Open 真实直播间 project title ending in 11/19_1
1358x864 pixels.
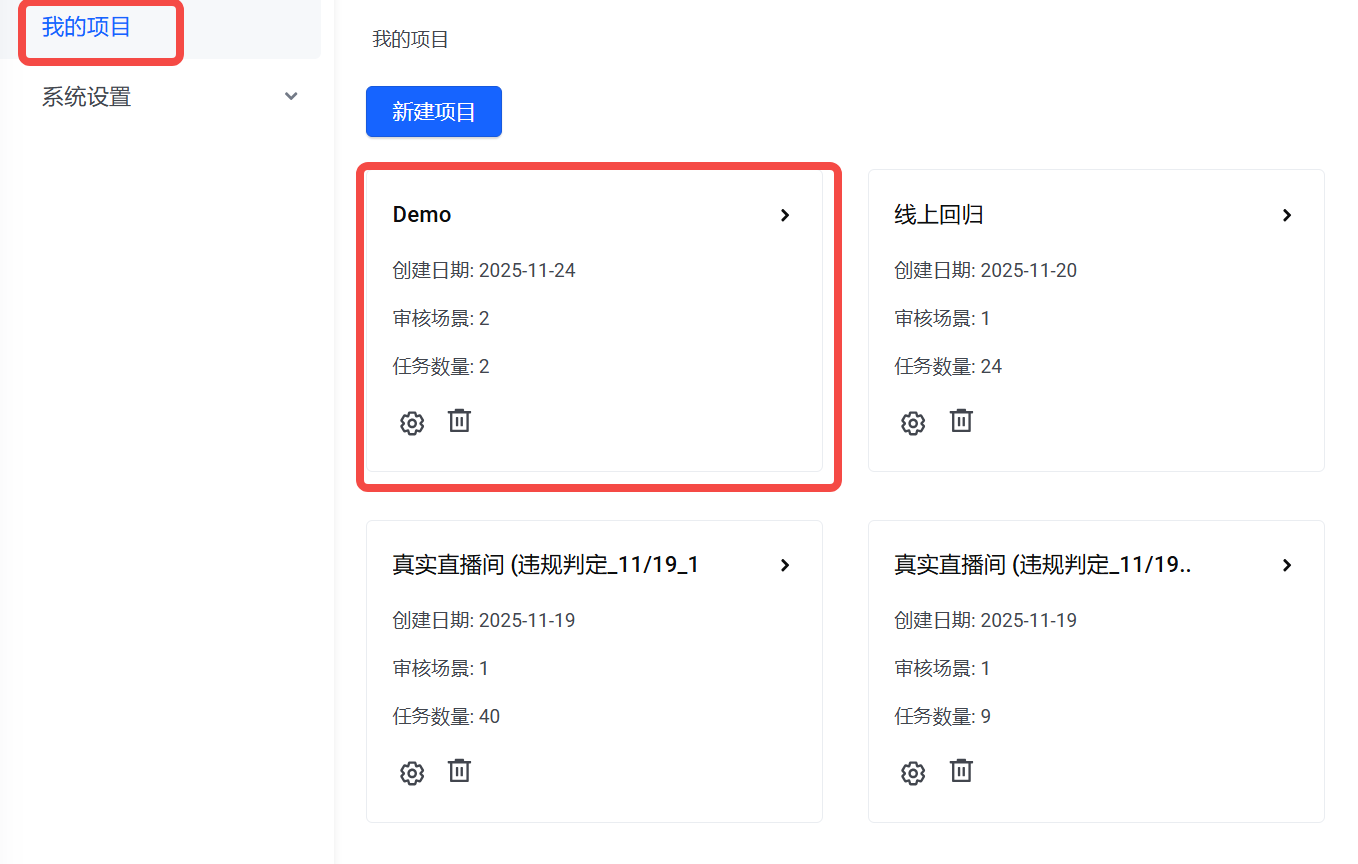pos(545,565)
